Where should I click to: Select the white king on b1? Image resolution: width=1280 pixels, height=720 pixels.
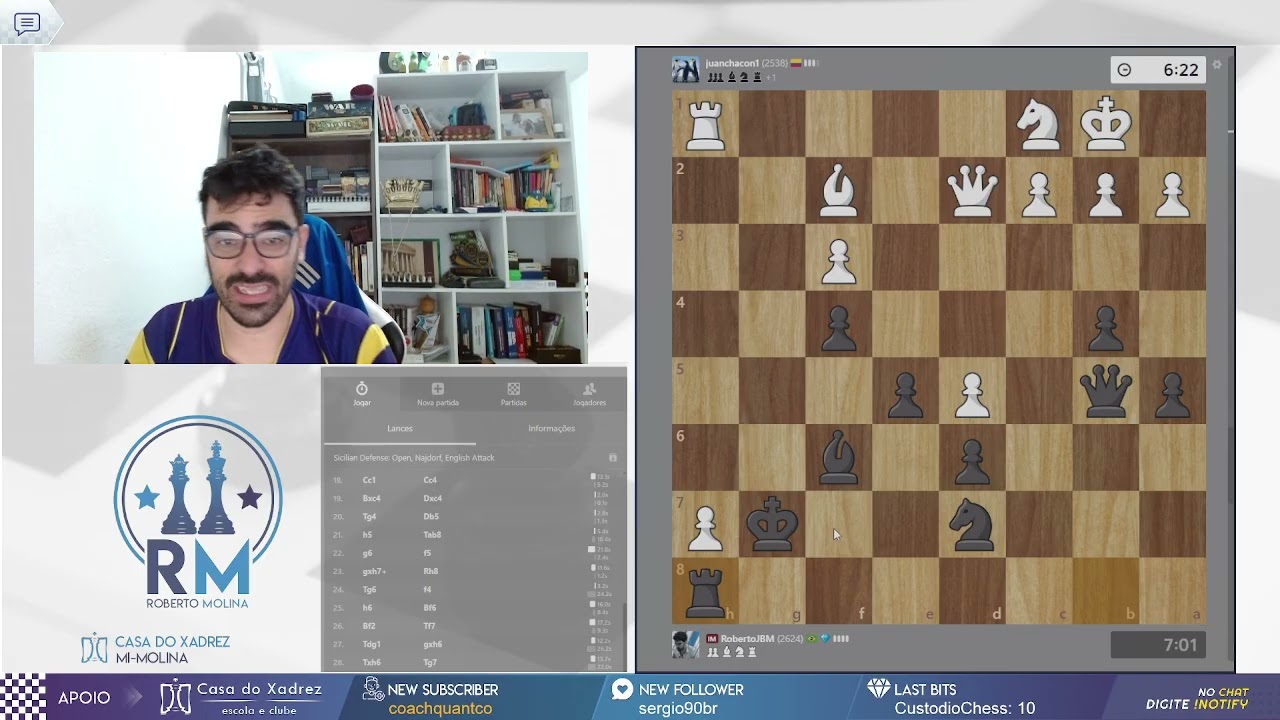click(x=1105, y=124)
